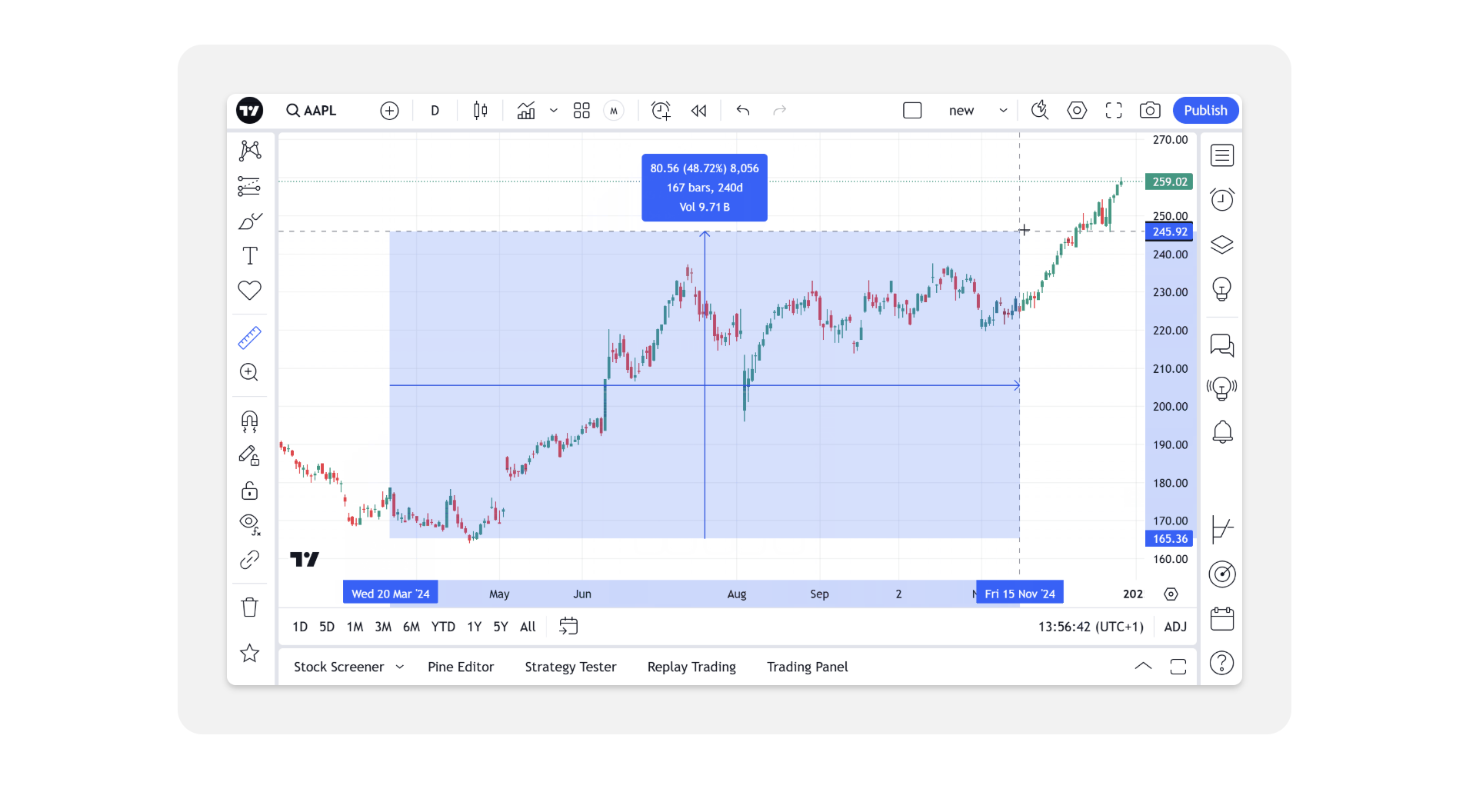Open the Economic Calendar panel
This screenshot has height=812, width=1466.
tap(1221, 618)
